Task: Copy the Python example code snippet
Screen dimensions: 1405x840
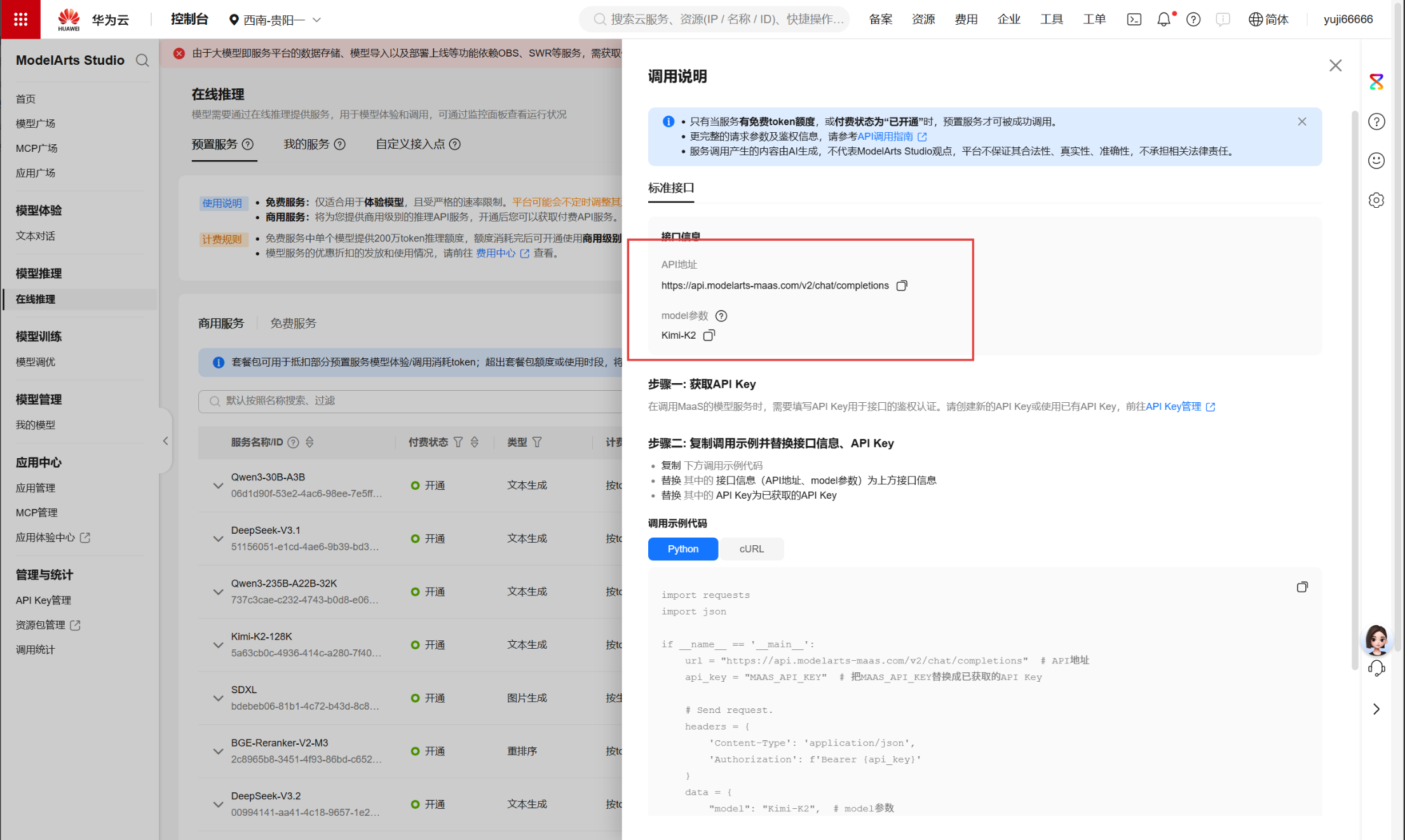Action: tap(1302, 587)
